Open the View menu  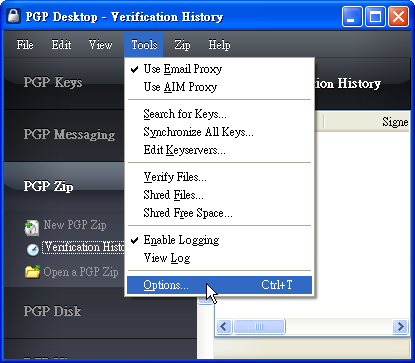[100, 44]
